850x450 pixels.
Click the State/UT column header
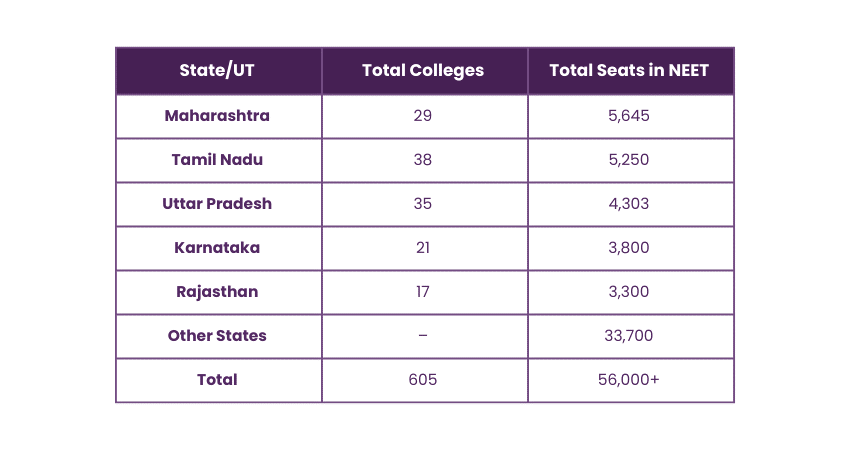coord(217,70)
